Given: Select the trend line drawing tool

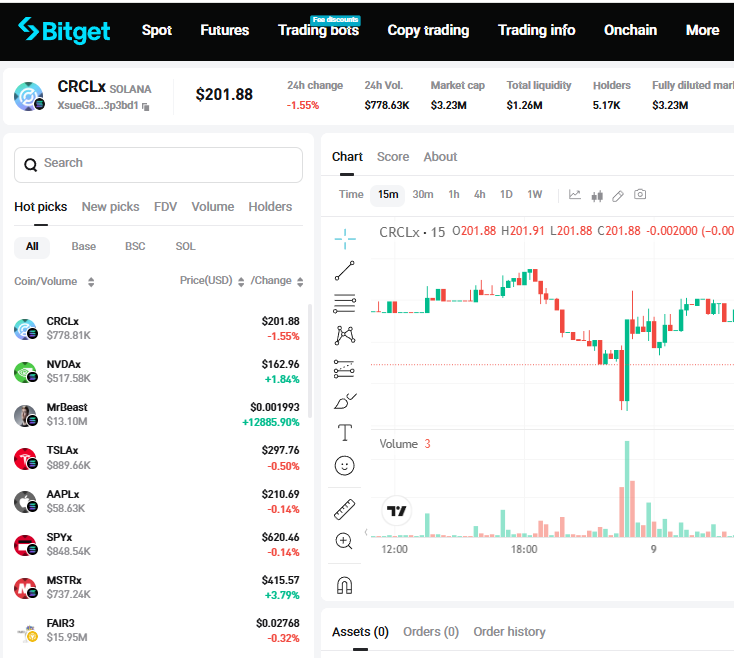Looking at the screenshot, I should [x=345, y=271].
